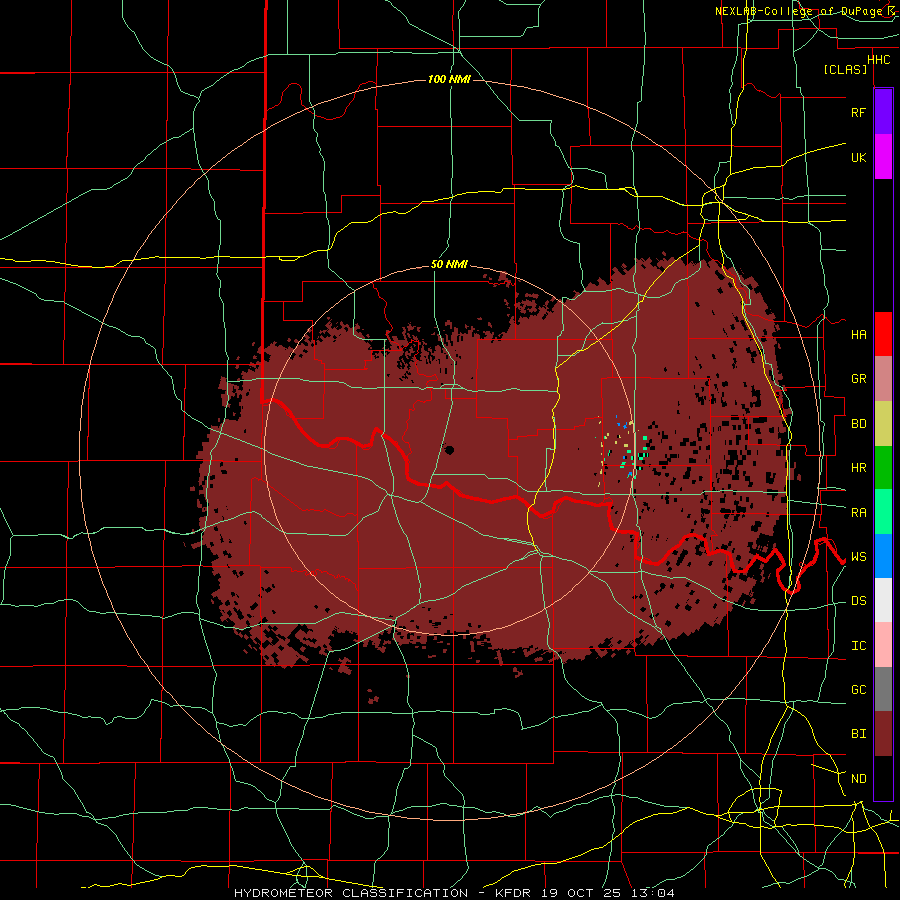
Task: Click the UK magenta legend swatch
Action: point(883,157)
